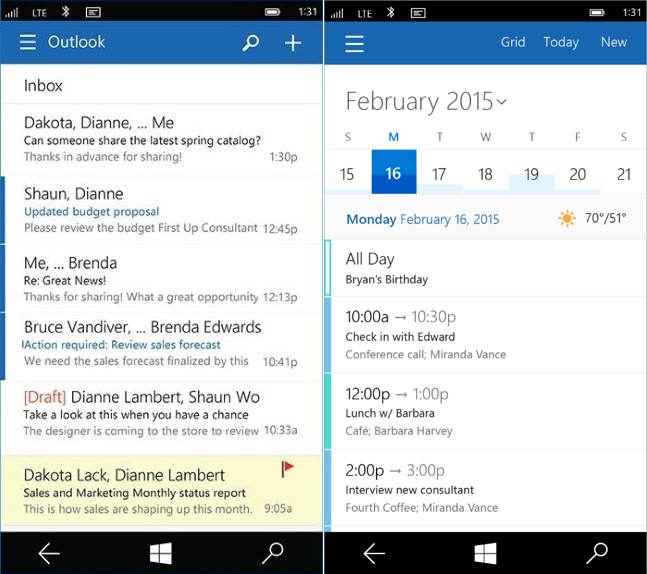Select Sunday 15 in the week strip
Viewport: 647px width, 574px height.
347,172
